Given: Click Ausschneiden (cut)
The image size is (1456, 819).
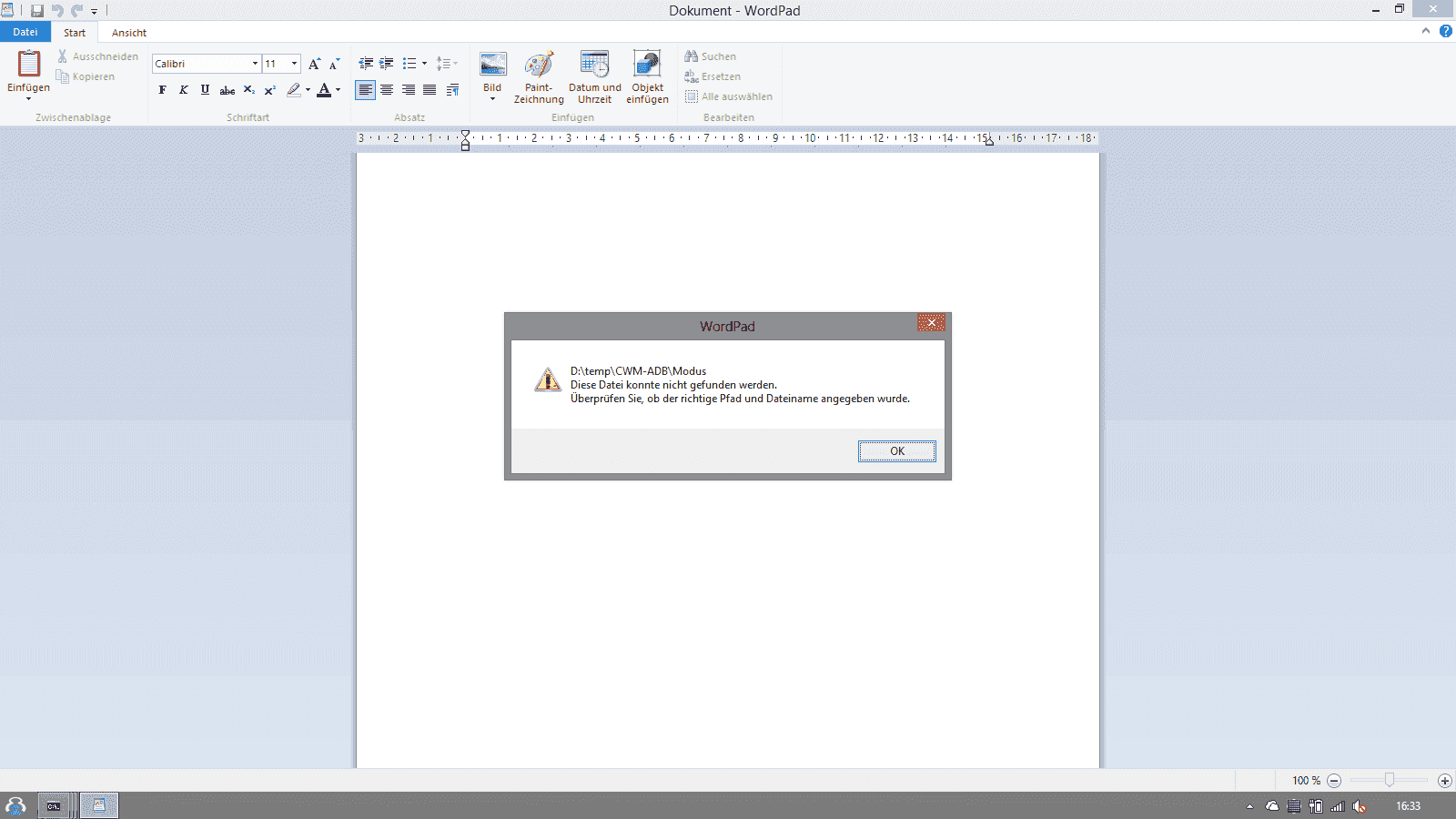Looking at the screenshot, I should click(97, 56).
